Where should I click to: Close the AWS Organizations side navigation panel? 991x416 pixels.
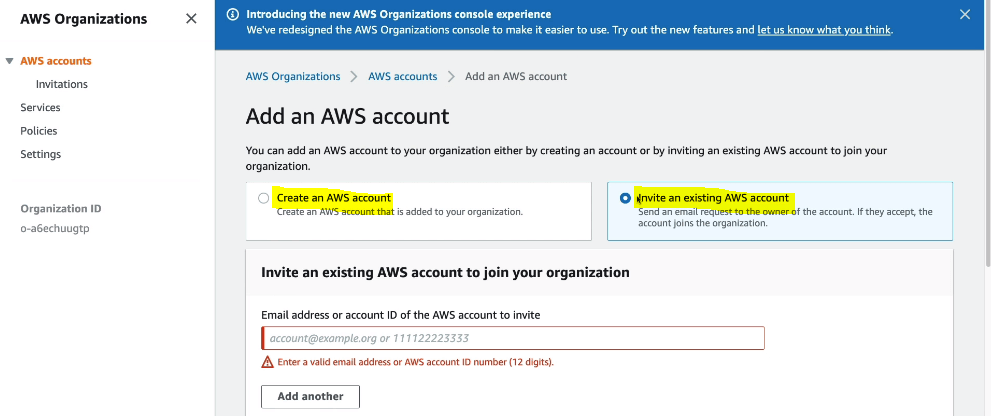coord(191,19)
